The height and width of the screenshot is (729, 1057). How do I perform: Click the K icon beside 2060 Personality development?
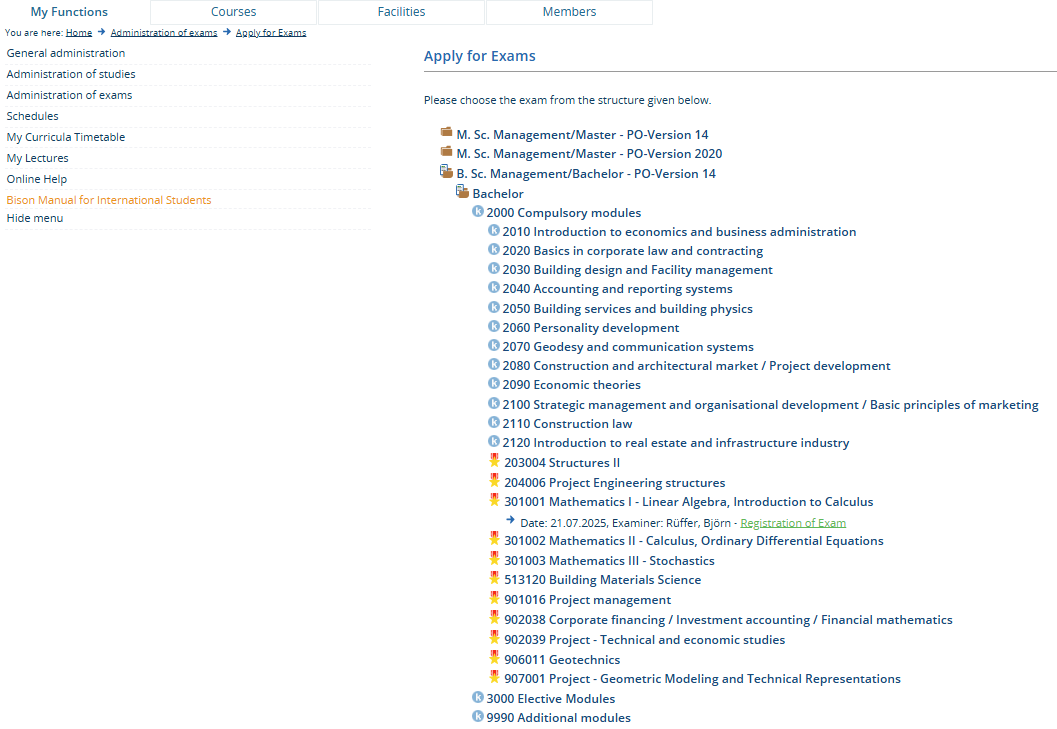coord(494,326)
